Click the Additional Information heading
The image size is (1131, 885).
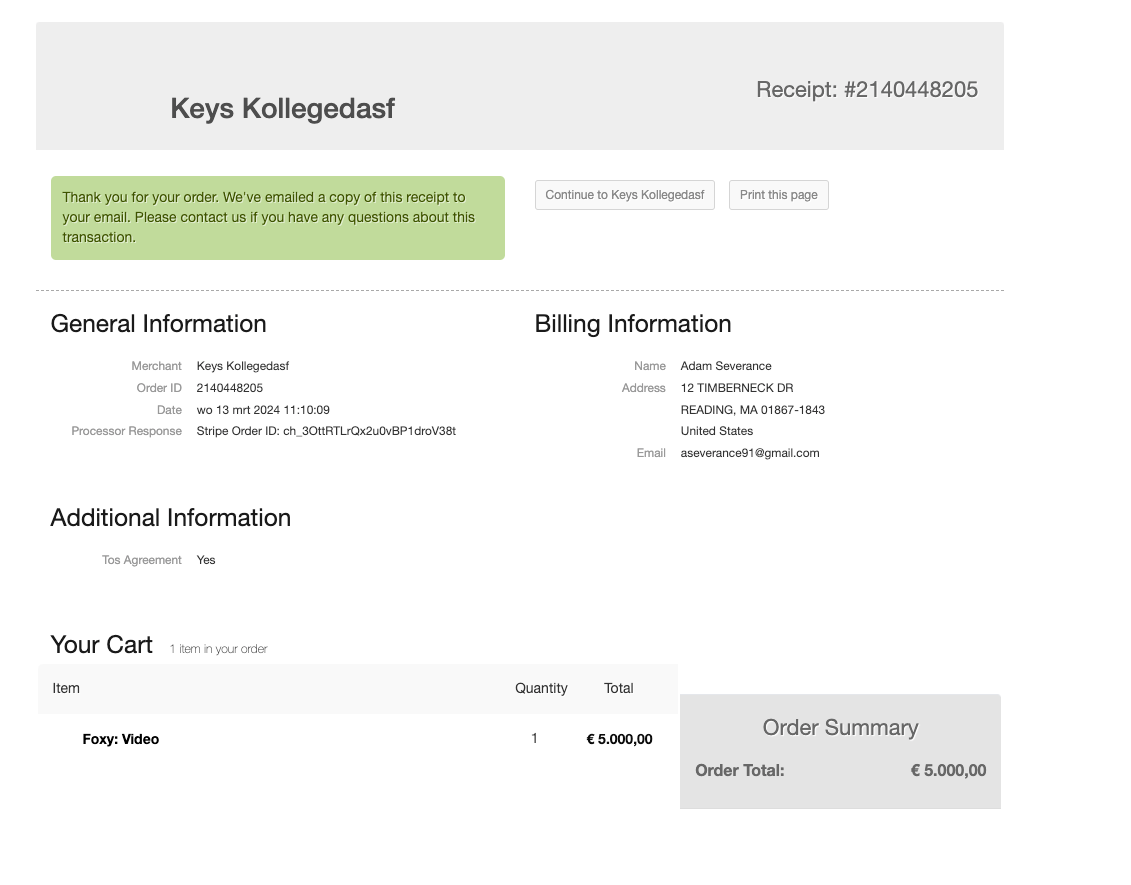(x=171, y=518)
